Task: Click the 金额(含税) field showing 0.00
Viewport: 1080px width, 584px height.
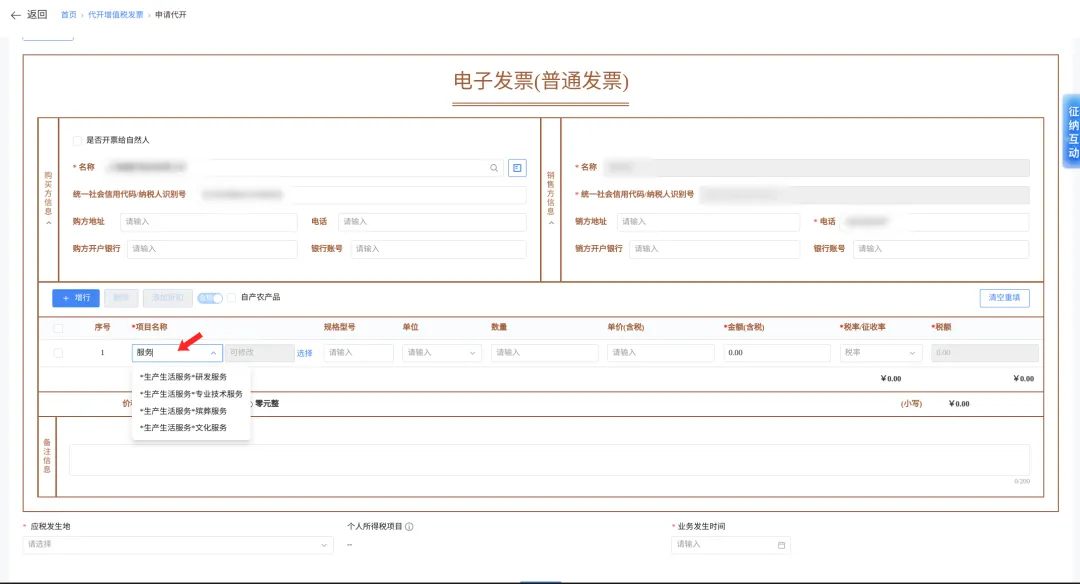Action: click(x=777, y=353)
